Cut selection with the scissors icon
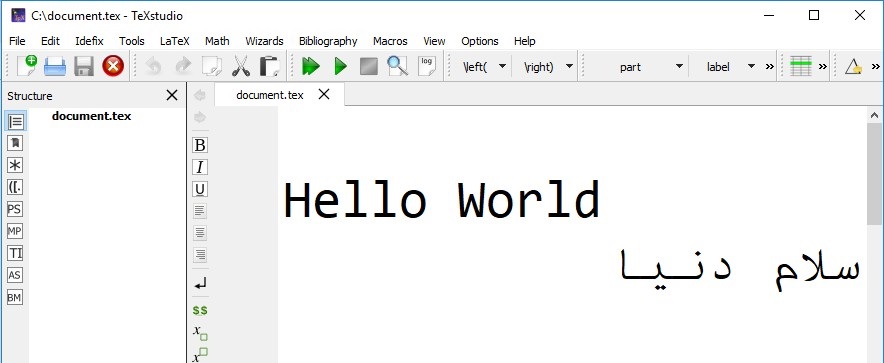 [241, 67]
